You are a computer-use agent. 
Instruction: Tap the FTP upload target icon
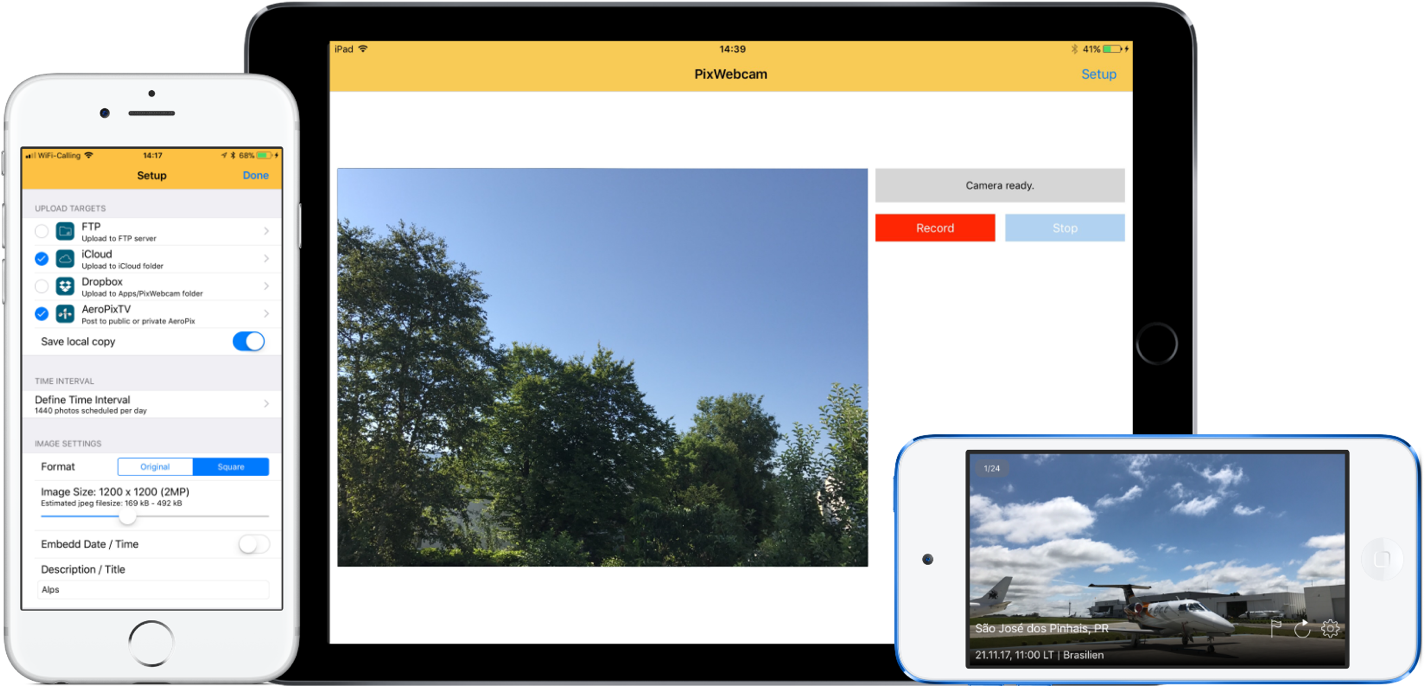point(65,232)
